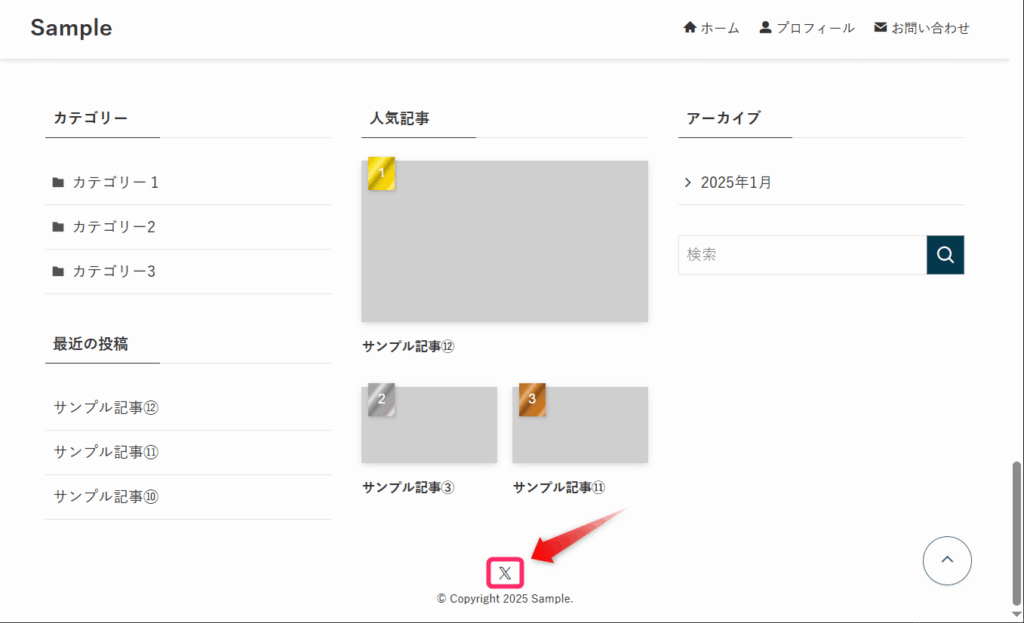1024x623 pixels.
Task: Click the scrollbar down arrow
Action: click(x=1016, y=615)
